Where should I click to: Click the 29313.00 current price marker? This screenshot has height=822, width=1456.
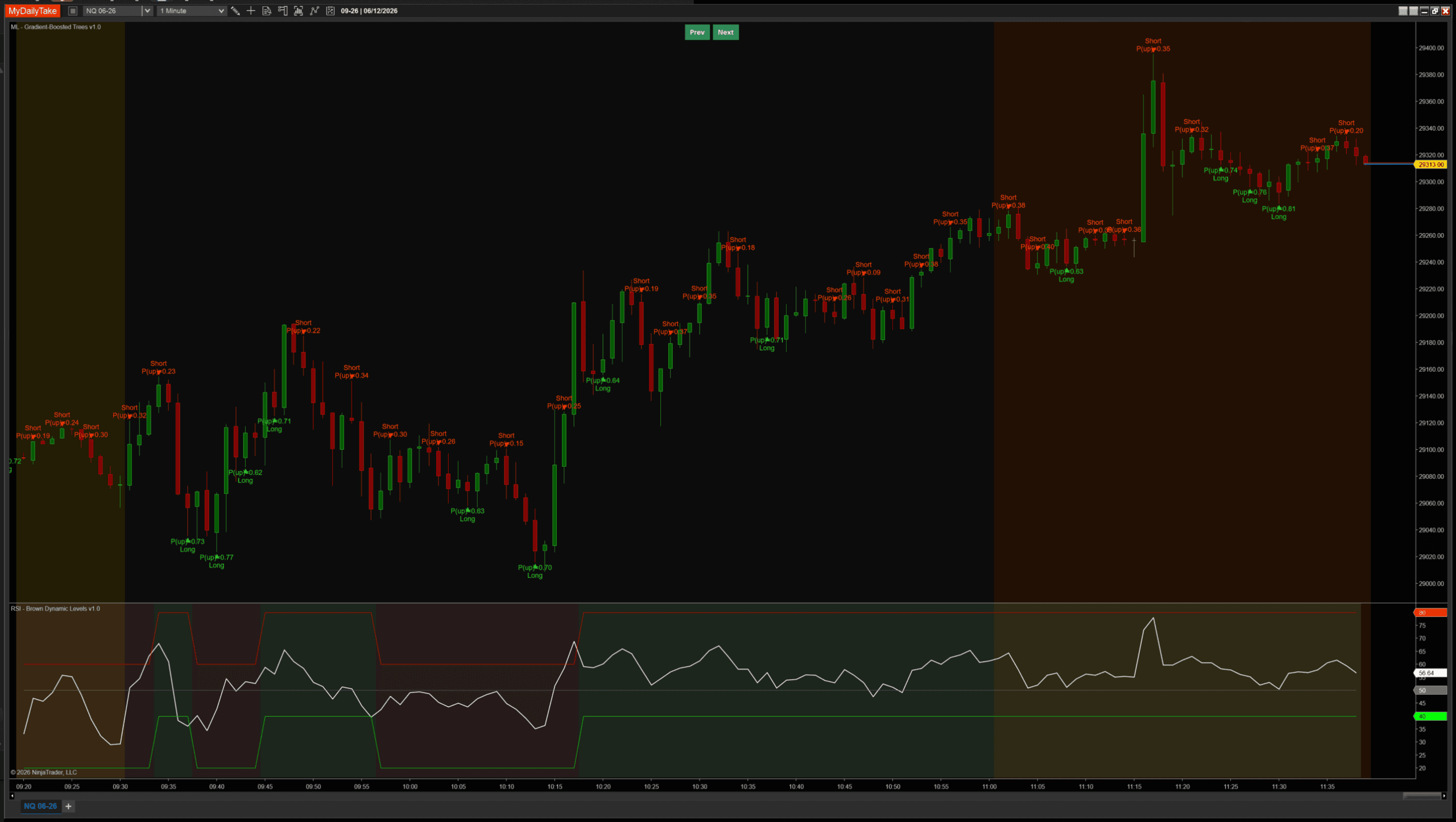click(1430, 164)
